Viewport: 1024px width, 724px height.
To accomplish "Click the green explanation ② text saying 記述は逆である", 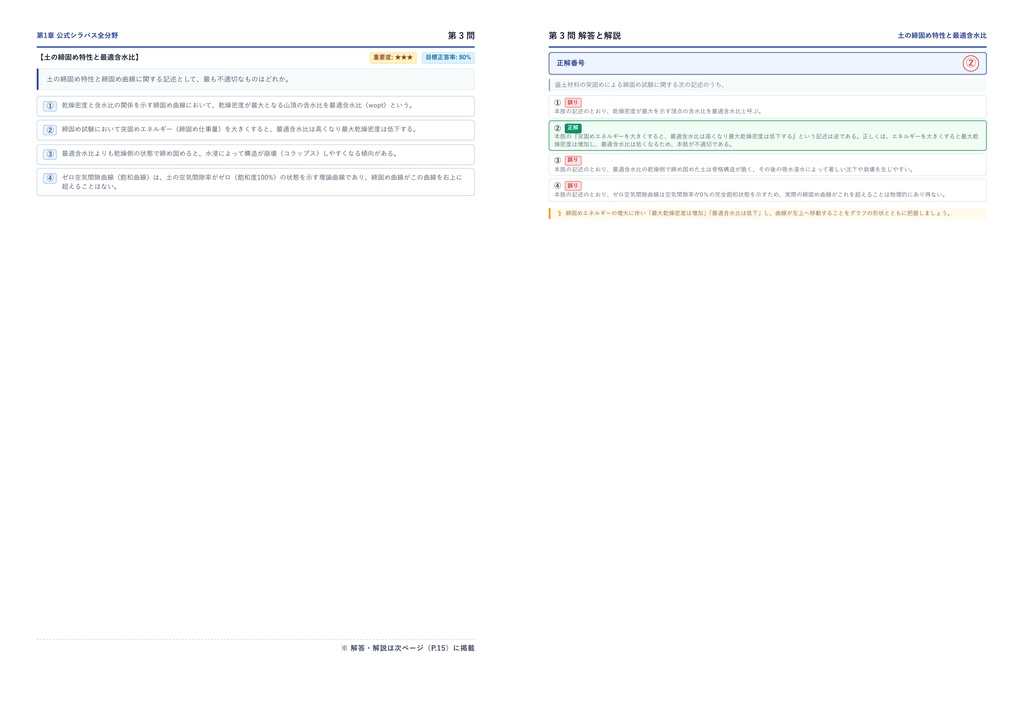I will 766,140.
